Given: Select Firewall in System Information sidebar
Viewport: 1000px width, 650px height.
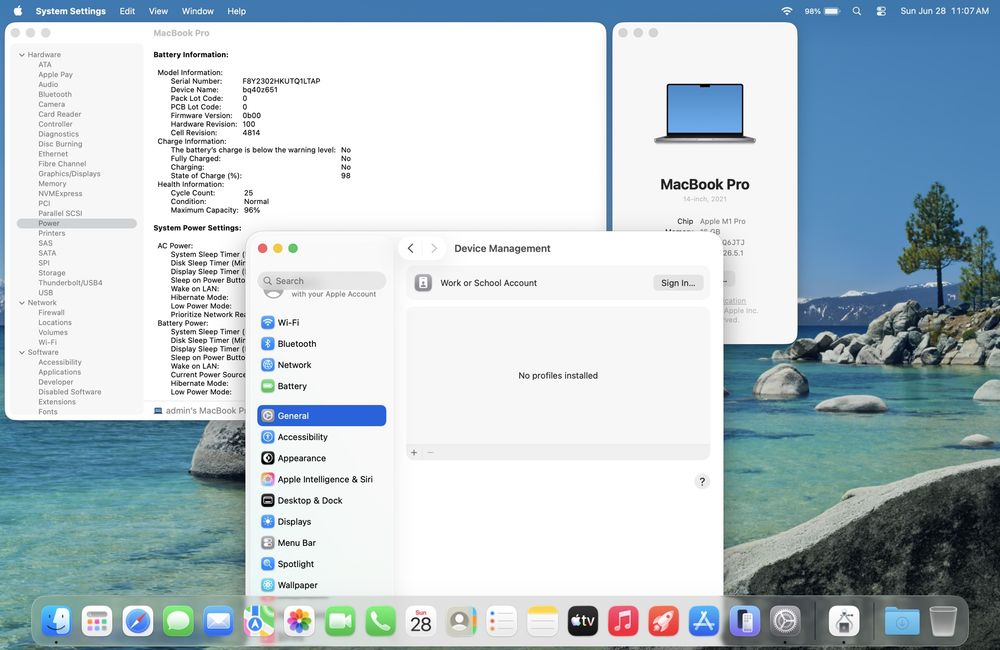Looking at the screenshot, I should [51, 313].
